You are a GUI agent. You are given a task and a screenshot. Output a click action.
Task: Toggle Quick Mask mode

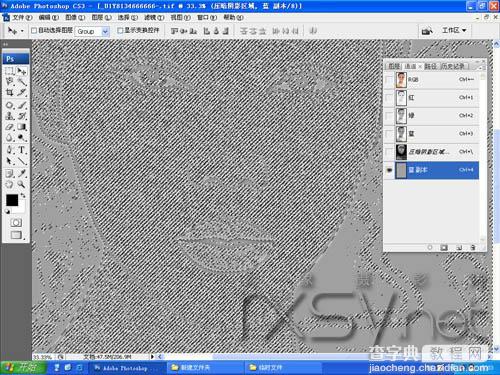coord(16,223)
